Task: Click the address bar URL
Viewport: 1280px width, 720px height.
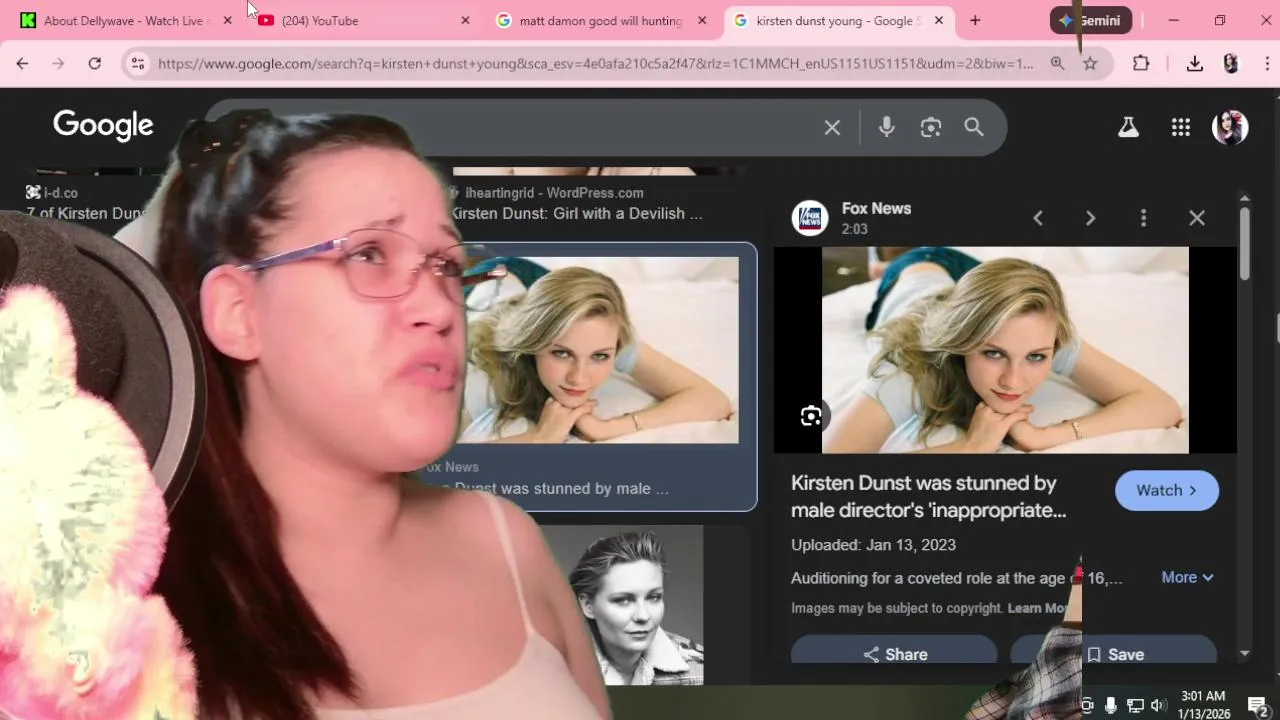Action: [x=595, y=64]
